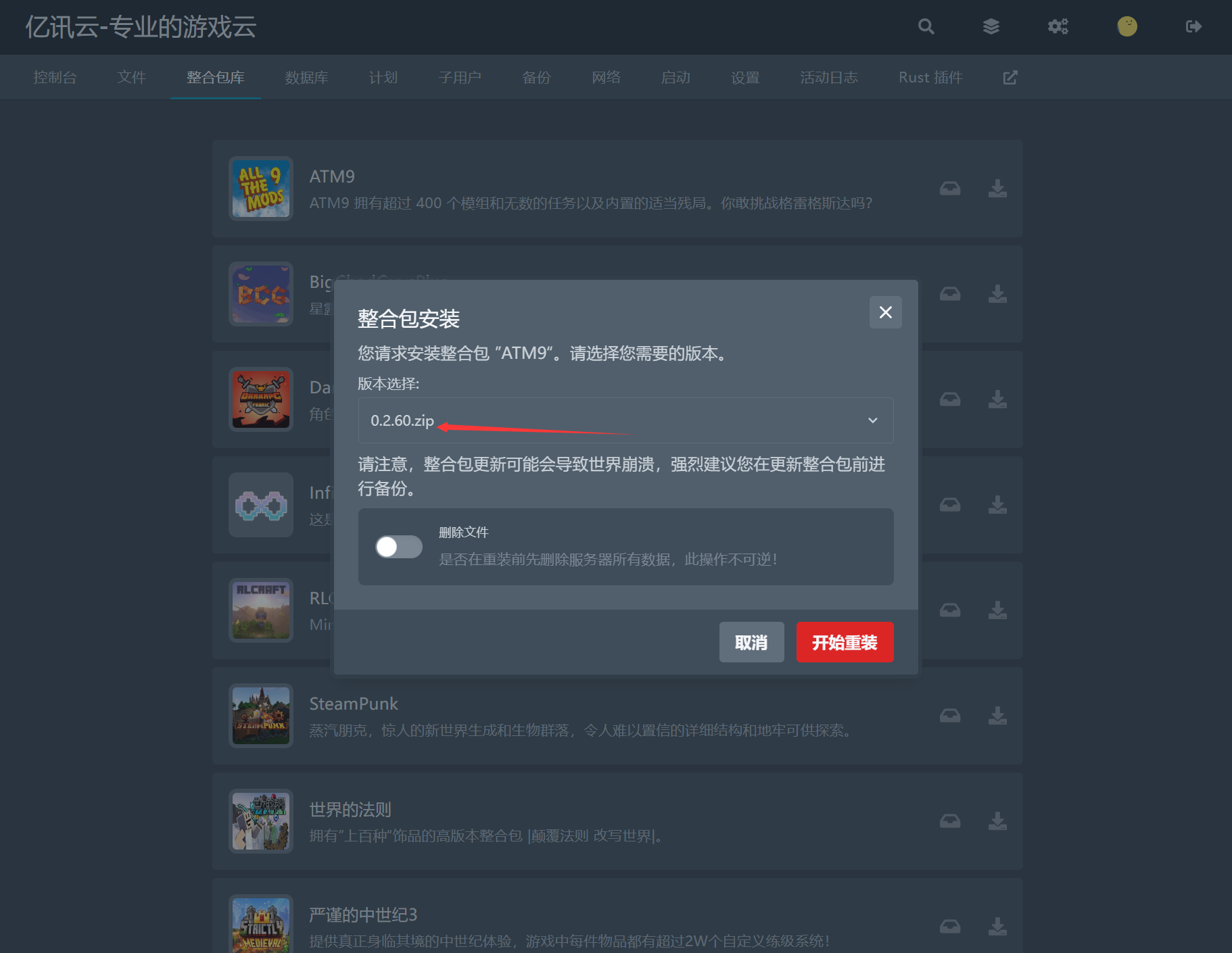
Task: Open the 网络 tab
Action: point(606,78)
